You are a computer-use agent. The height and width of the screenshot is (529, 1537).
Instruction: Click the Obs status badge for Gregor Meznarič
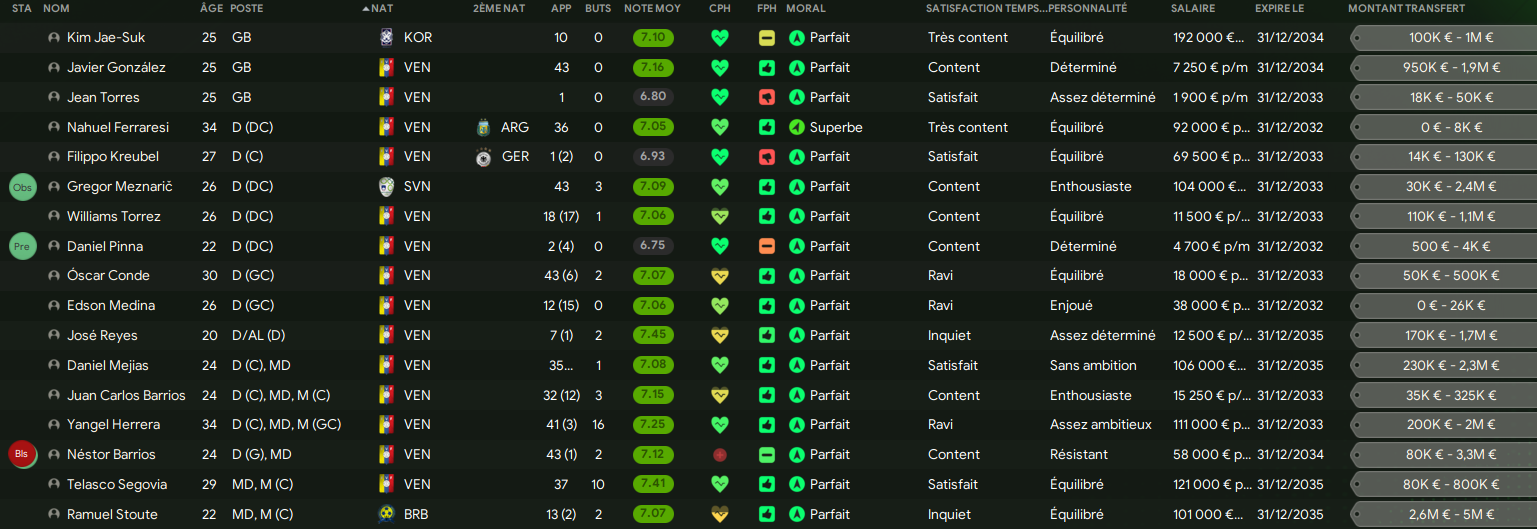click(x=22, y=187)
